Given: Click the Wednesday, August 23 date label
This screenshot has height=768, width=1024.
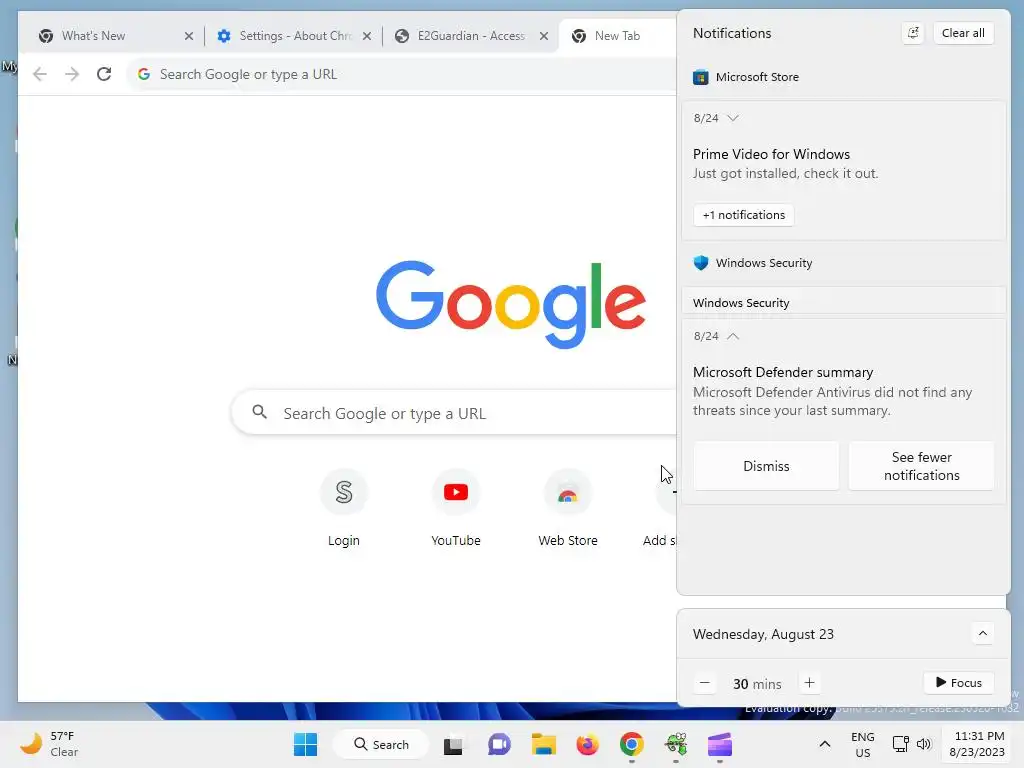Looking at the screenshot, I should click(x=763, y=634).
